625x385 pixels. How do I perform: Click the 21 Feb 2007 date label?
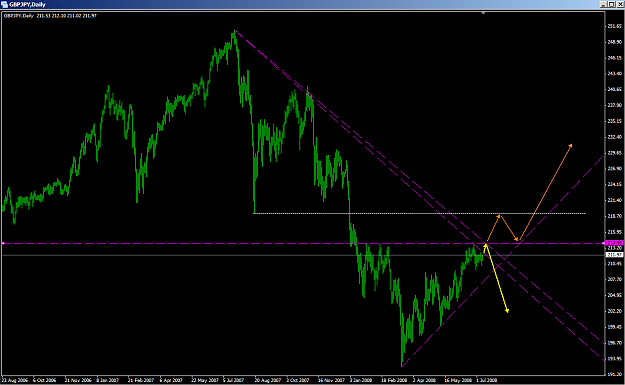point(141,380)
